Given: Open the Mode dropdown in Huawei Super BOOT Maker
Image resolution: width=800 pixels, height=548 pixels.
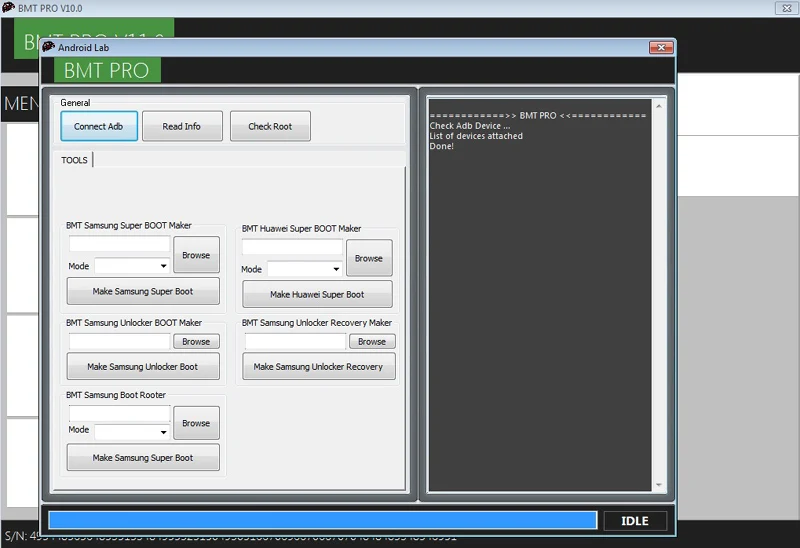Looking at the screenshot, I should coord(305,269).
